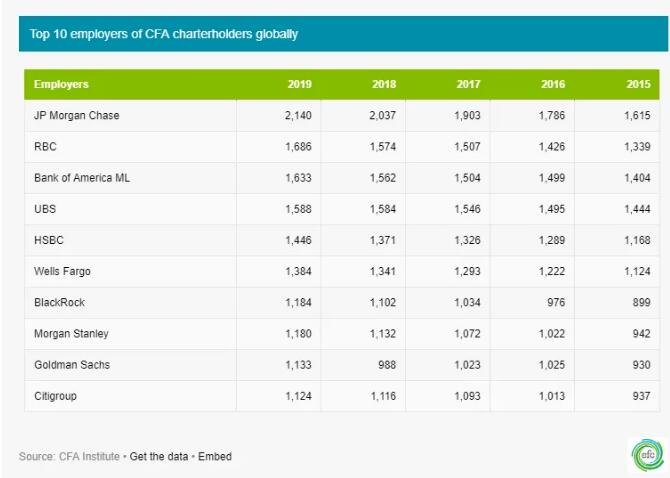This screenshot has height=478, width=670.
Task: Click Citigroup 2015 value 937
Action: point(641,396)
